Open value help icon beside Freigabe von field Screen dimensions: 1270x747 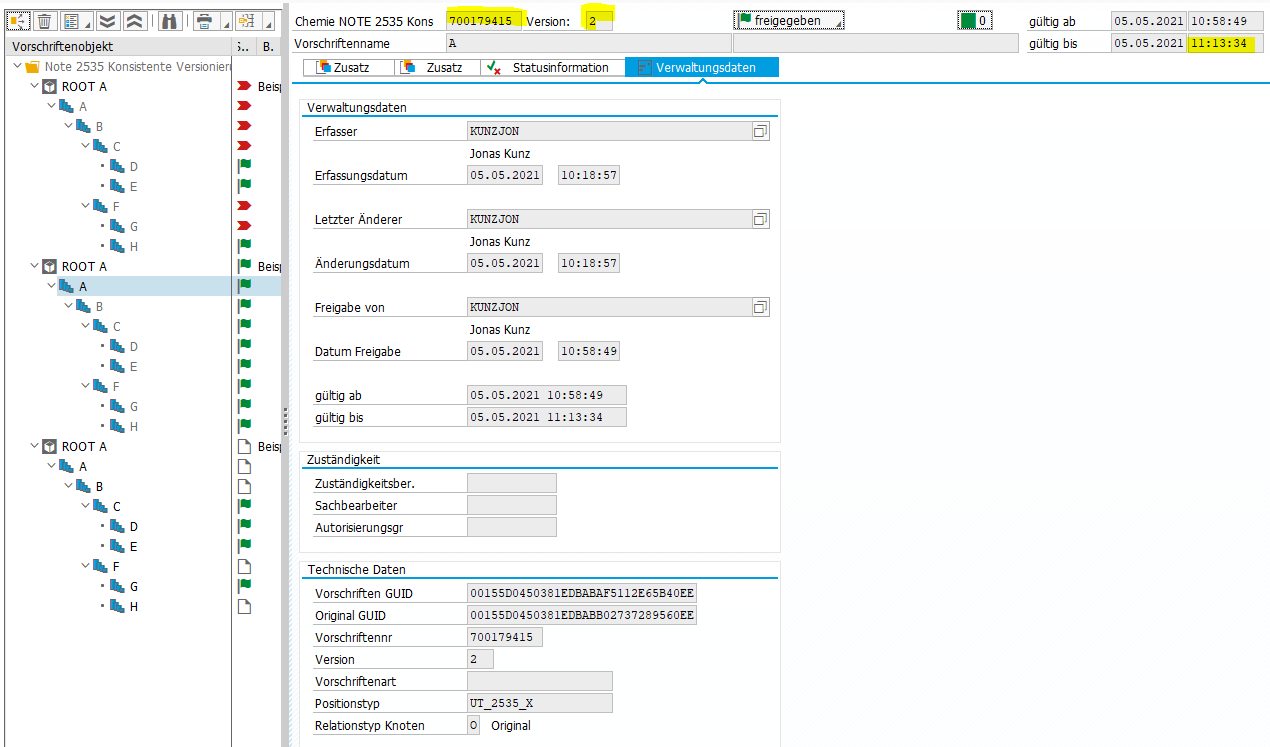[x=760, y=308]
